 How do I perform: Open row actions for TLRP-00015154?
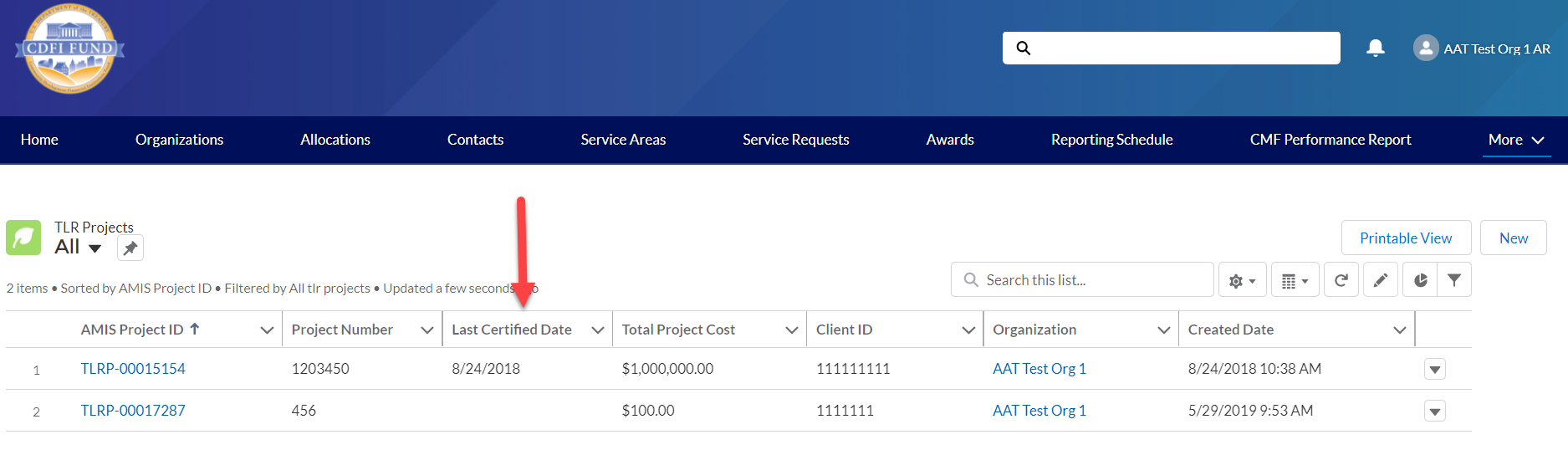[1434, 370]
